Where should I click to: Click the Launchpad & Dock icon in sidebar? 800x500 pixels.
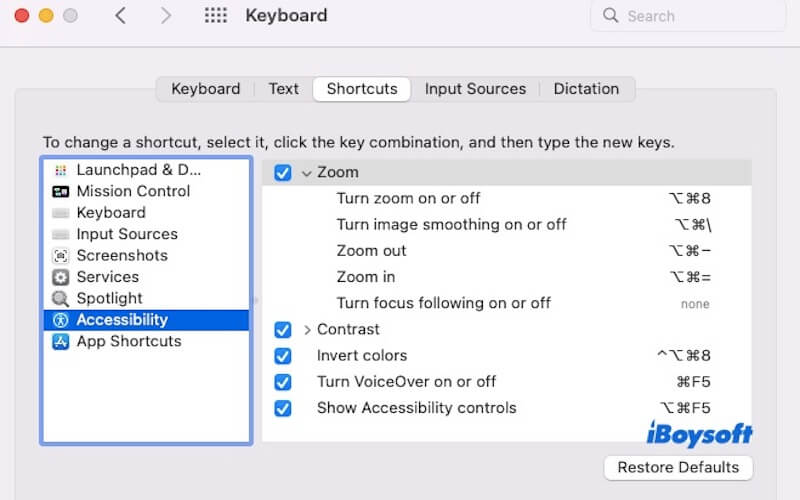tap(61, 170)
